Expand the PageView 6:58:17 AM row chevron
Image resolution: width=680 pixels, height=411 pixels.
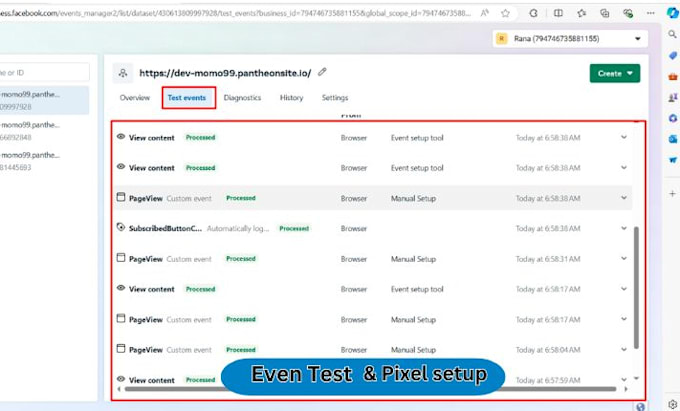(x=624, y=320)
